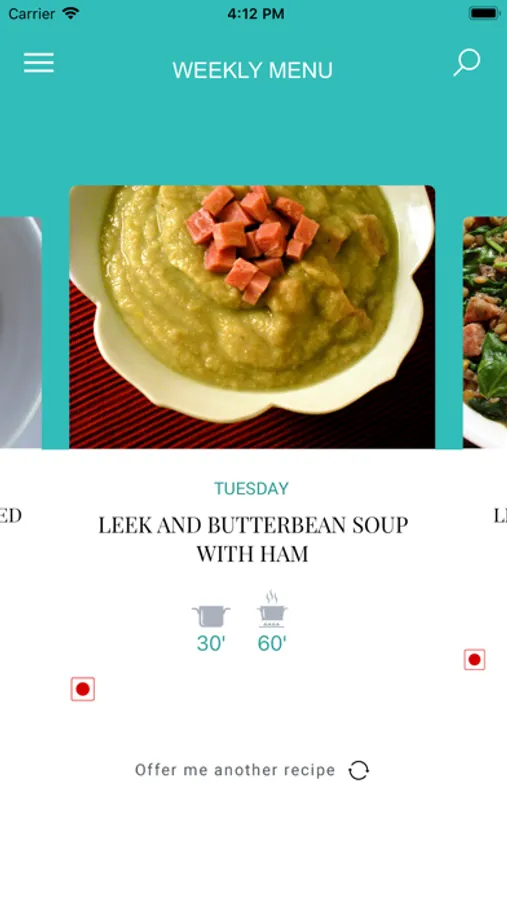Tap the 60' cooking time text
This screenshot has height=900, width=507.
pos(272,644)
